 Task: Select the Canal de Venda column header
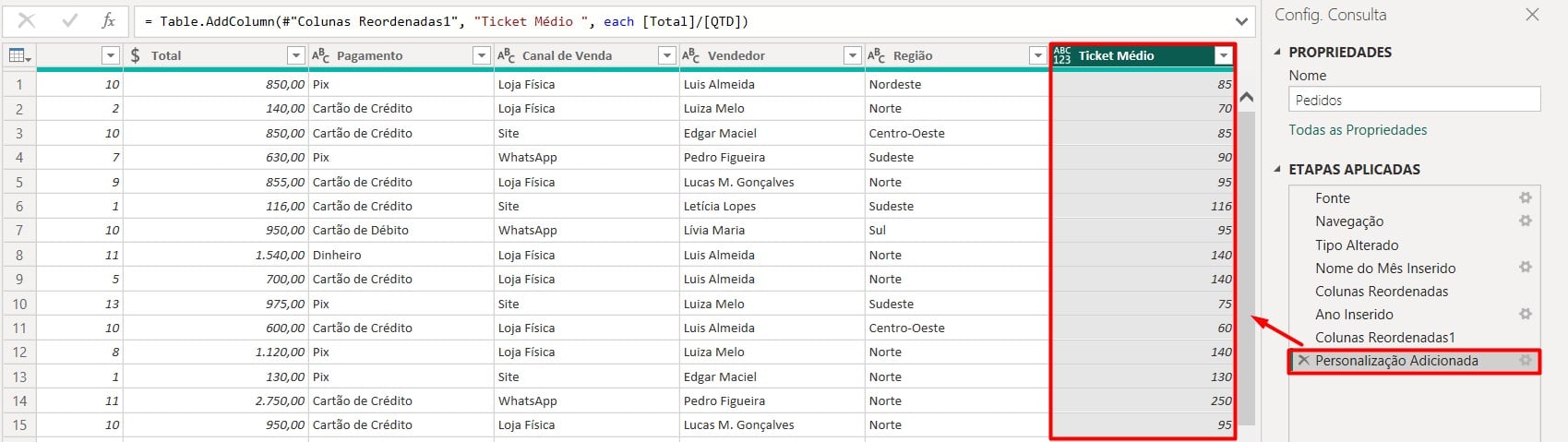(587, 55)
